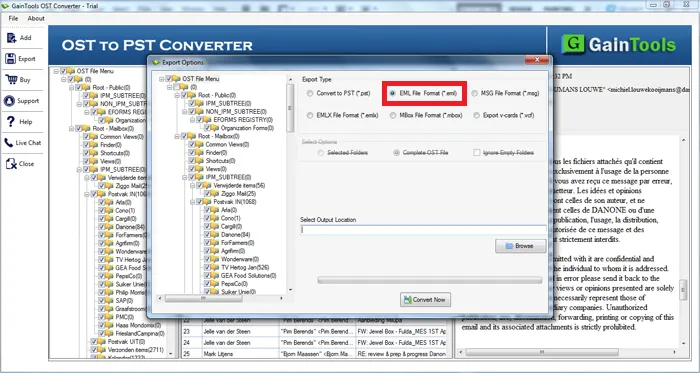Image resolution: width=700 pixels, height=373 pixels.
Task: Open the About menu
Action: click(36, 18)
